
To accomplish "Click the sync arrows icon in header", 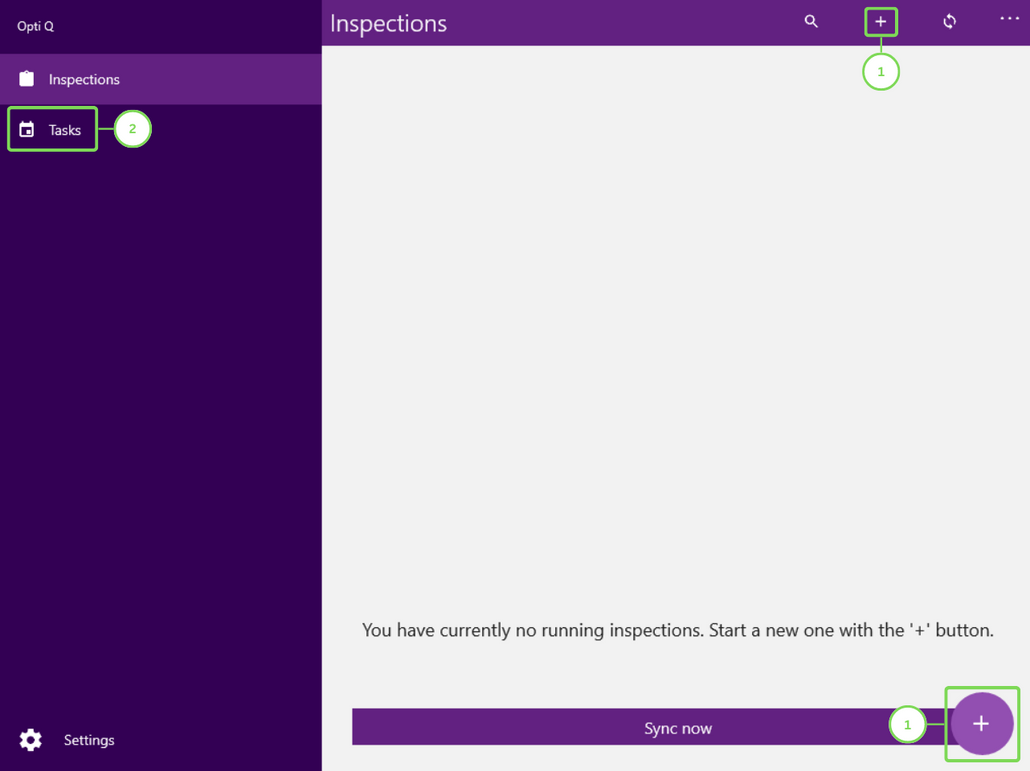I will click(x=949, y=21).
